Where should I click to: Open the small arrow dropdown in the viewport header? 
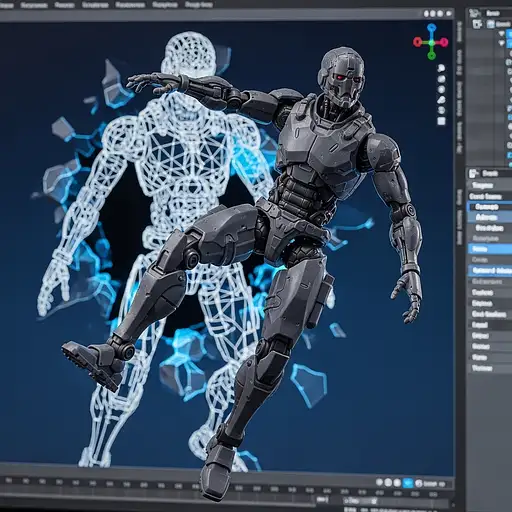coord(449,14)
